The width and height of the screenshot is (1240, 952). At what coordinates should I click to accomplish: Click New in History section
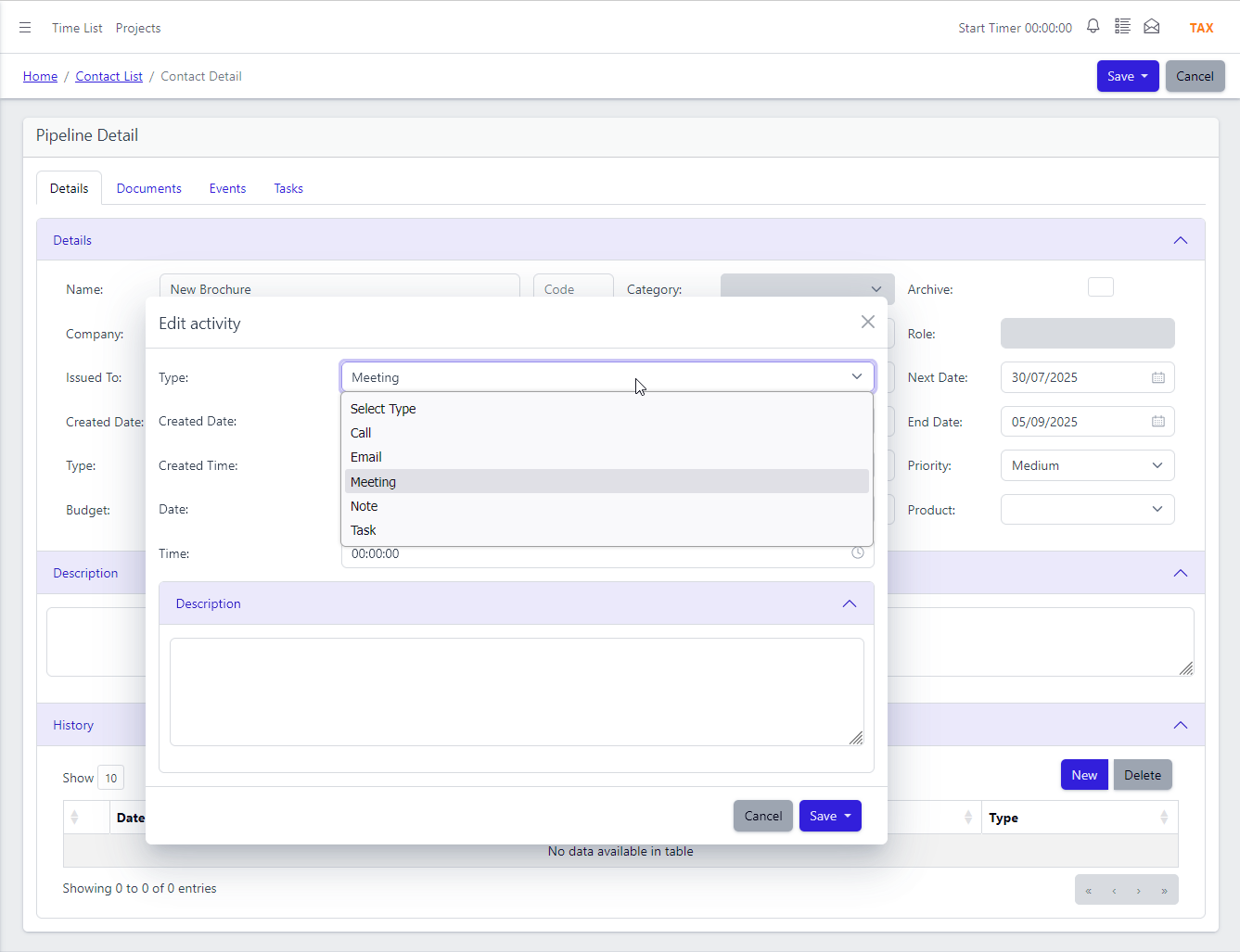[1084, 775]
